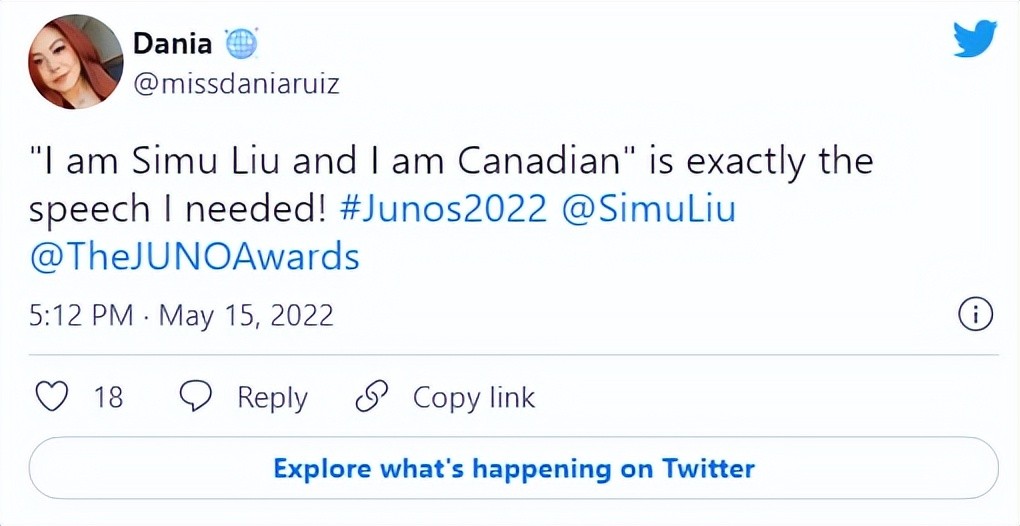Click the reply speech bubble icon
The width and height of the screenshot is (1020, 526).
[x=195, y=397]
